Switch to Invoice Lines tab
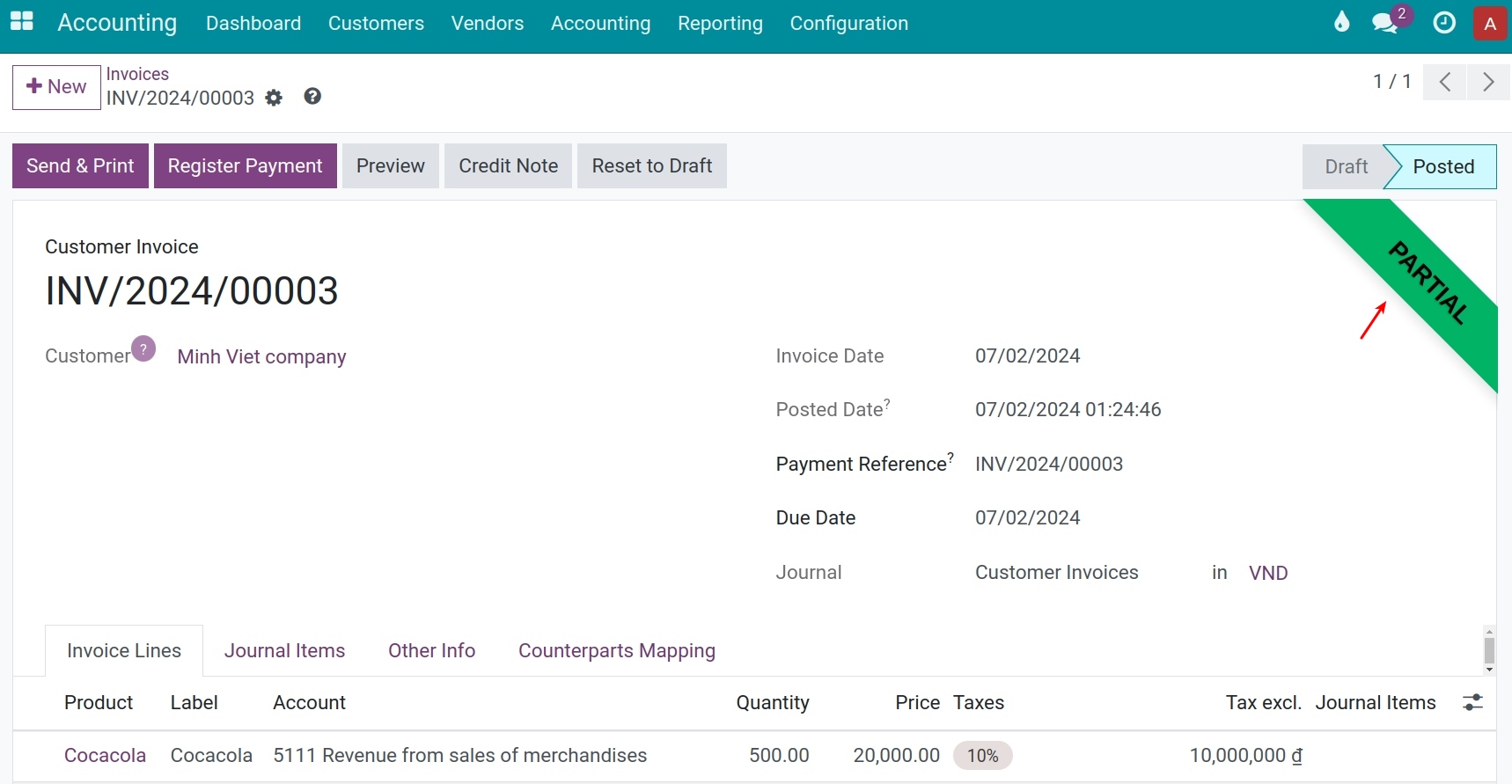 (124, 650)
